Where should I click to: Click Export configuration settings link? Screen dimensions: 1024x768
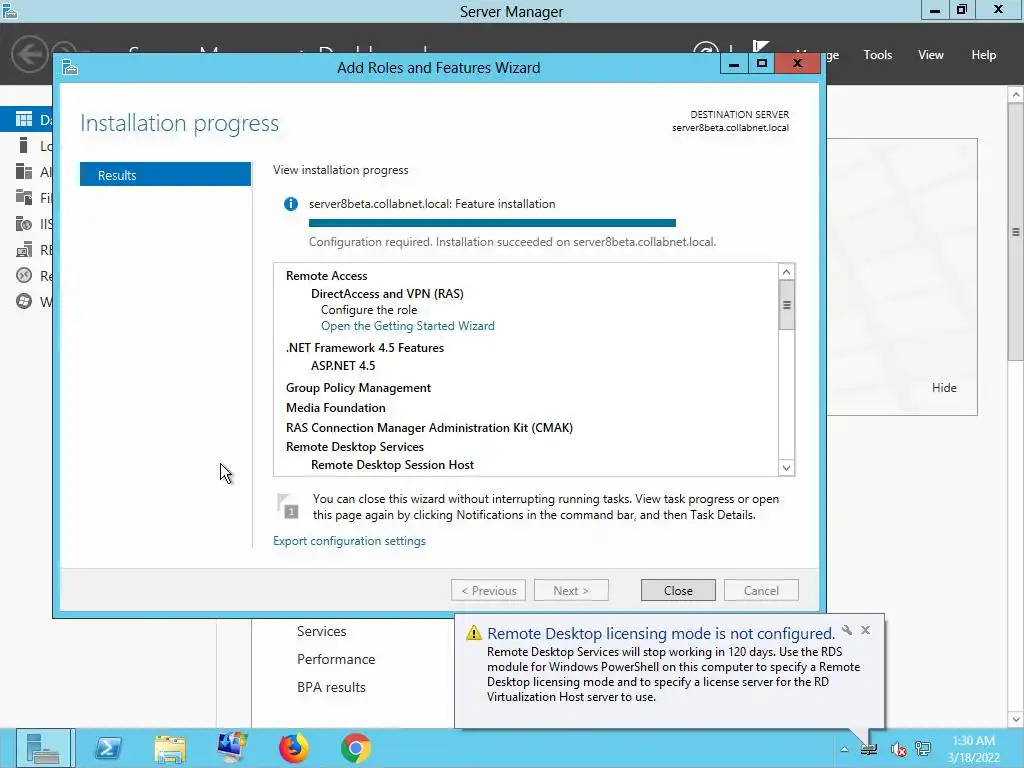tap(349, 541)
